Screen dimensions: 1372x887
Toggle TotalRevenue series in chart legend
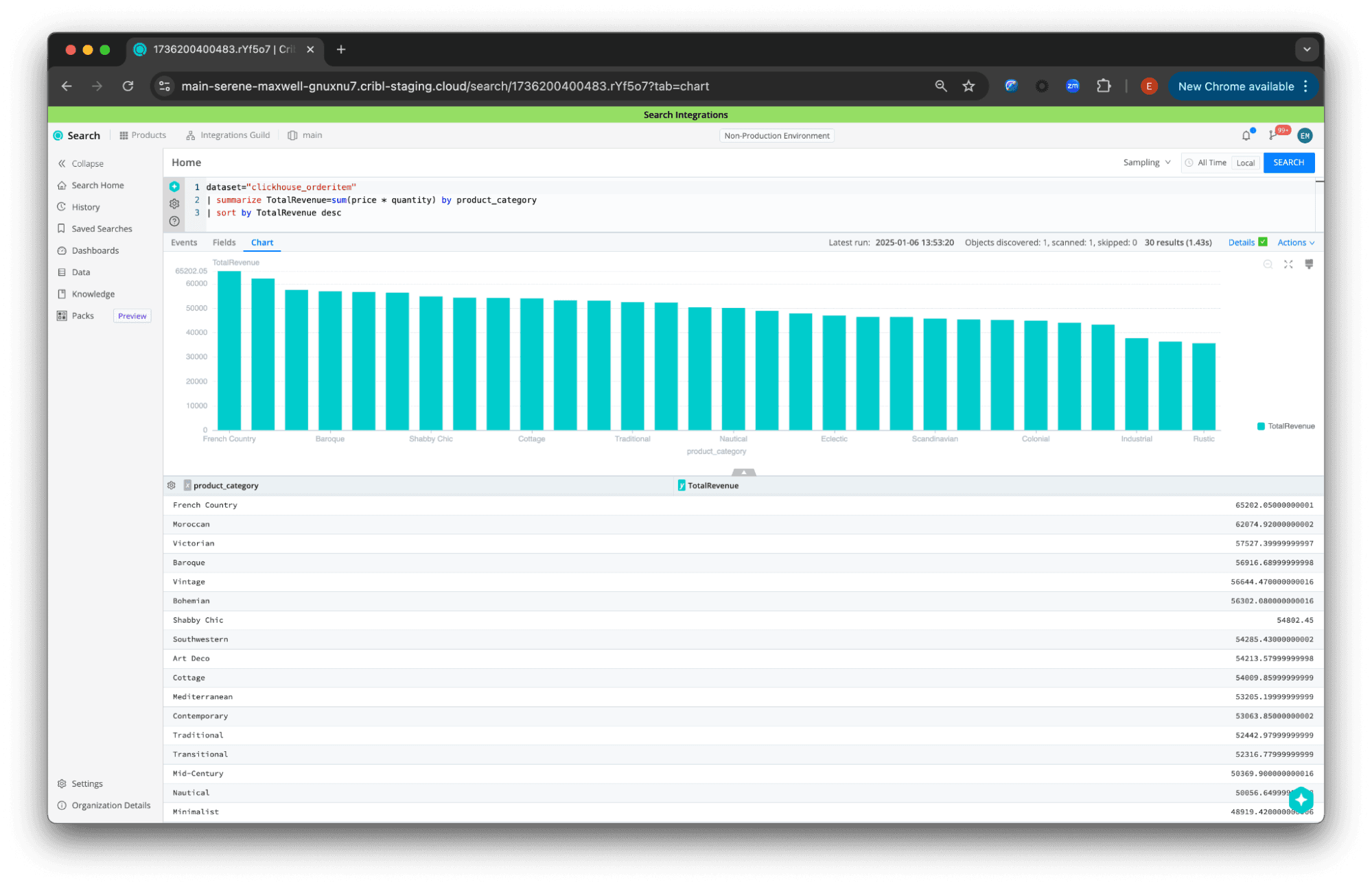pyautogui.click(x=1286, y=426)
